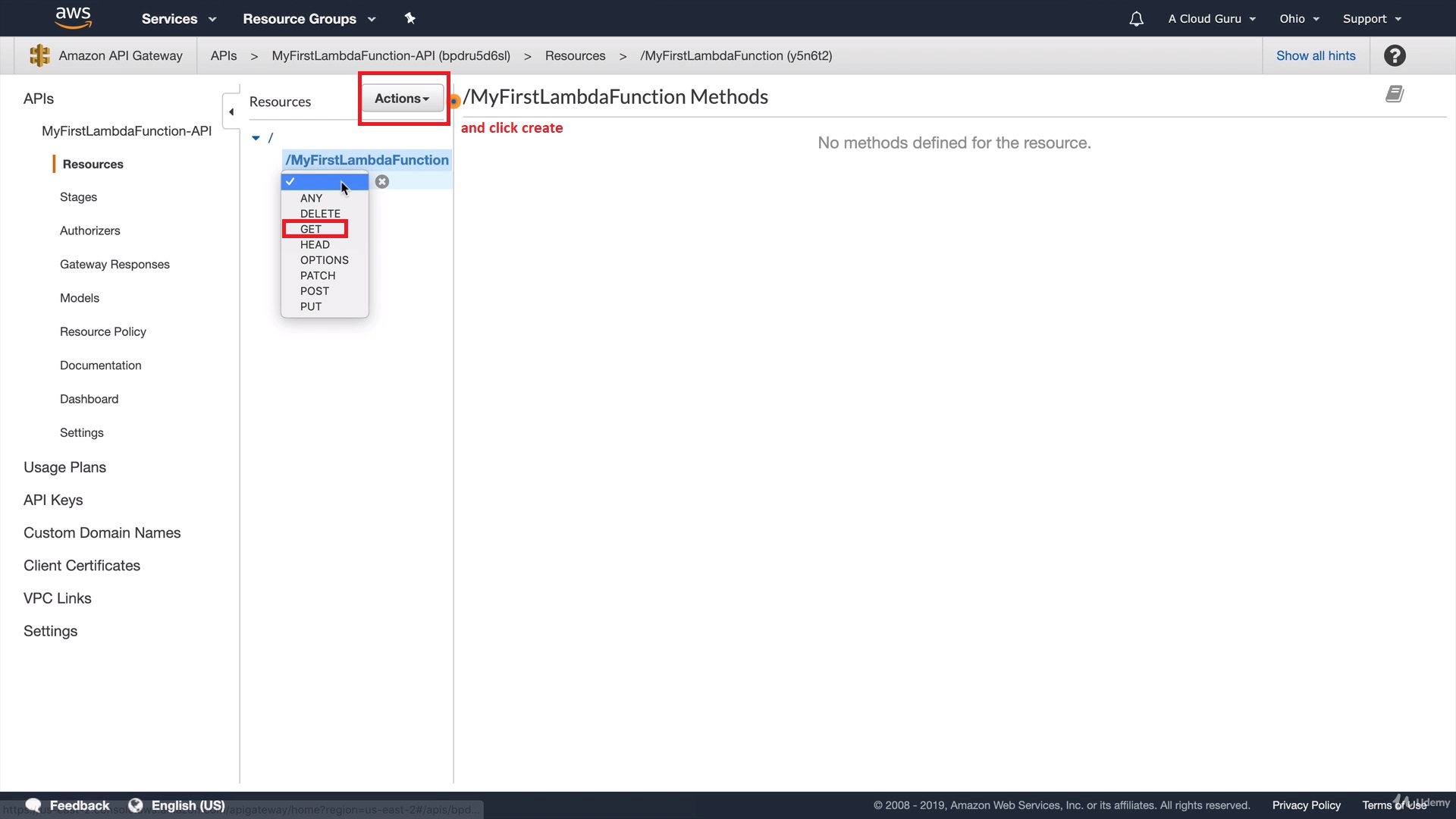Open the documentation book icon
The width and height of the screenshot is (1456, 819).
tap(1394, 94)
